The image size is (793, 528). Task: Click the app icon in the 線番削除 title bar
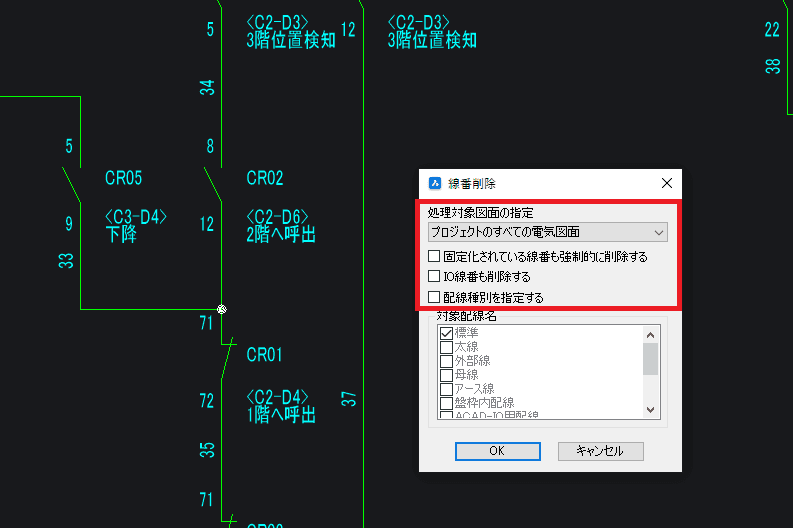[x=435, y=184]
